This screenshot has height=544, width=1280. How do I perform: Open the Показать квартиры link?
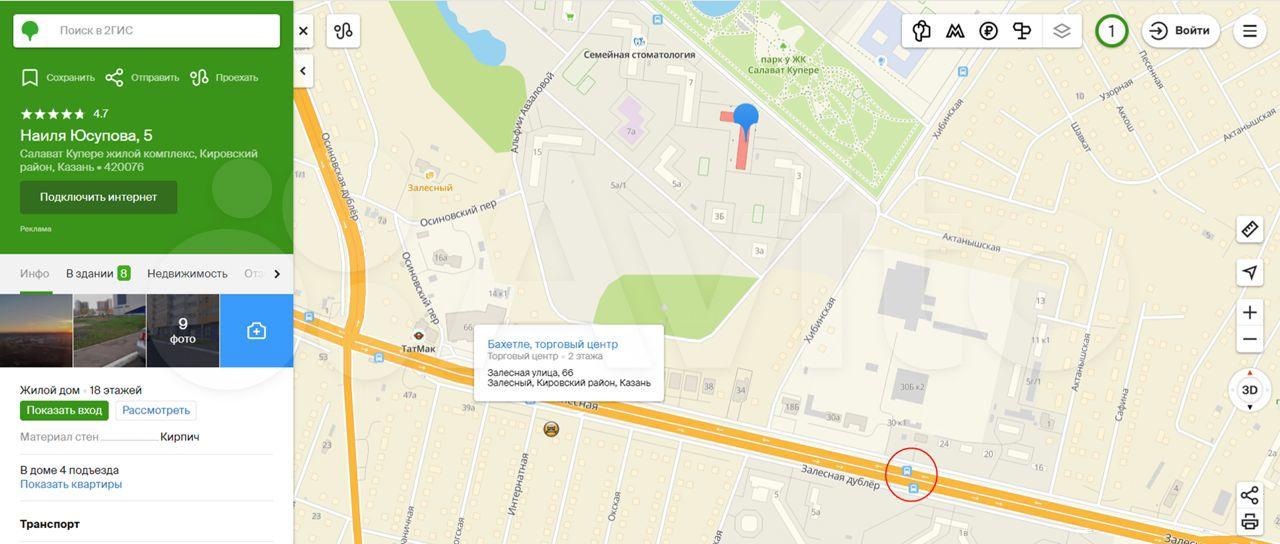pos(71,484)
